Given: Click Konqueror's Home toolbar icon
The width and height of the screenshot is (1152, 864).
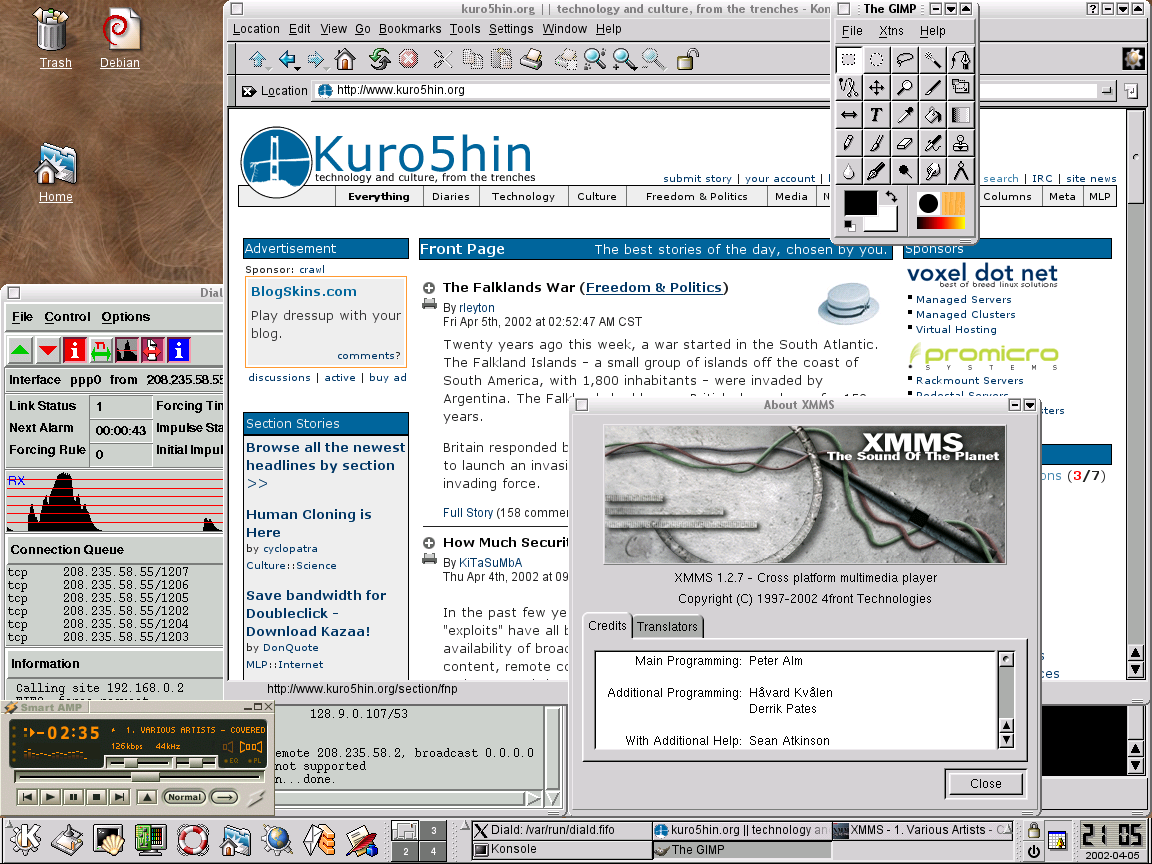Looking at the screenshot, I should [345, 59].
